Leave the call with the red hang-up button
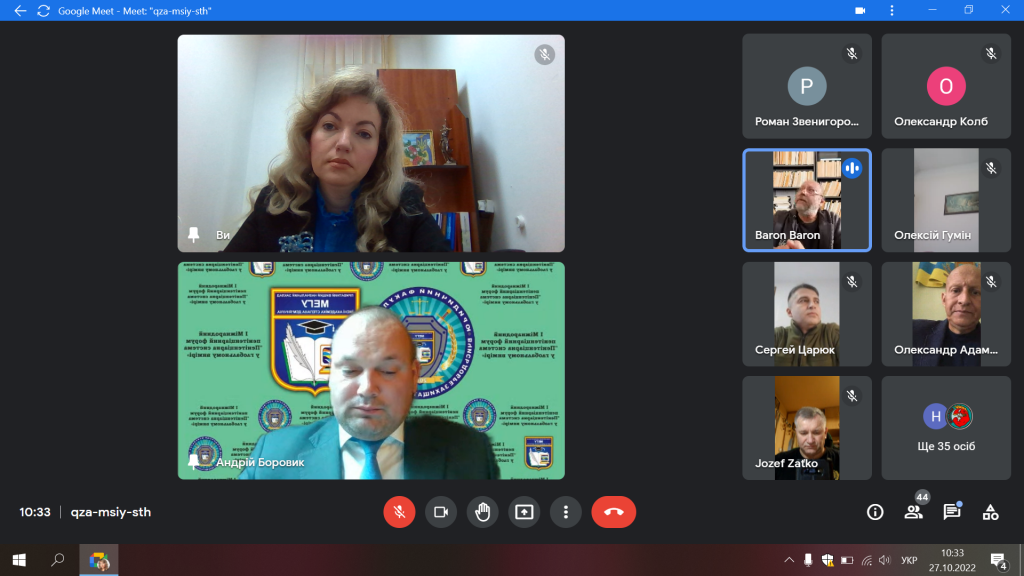 (614, 512)
